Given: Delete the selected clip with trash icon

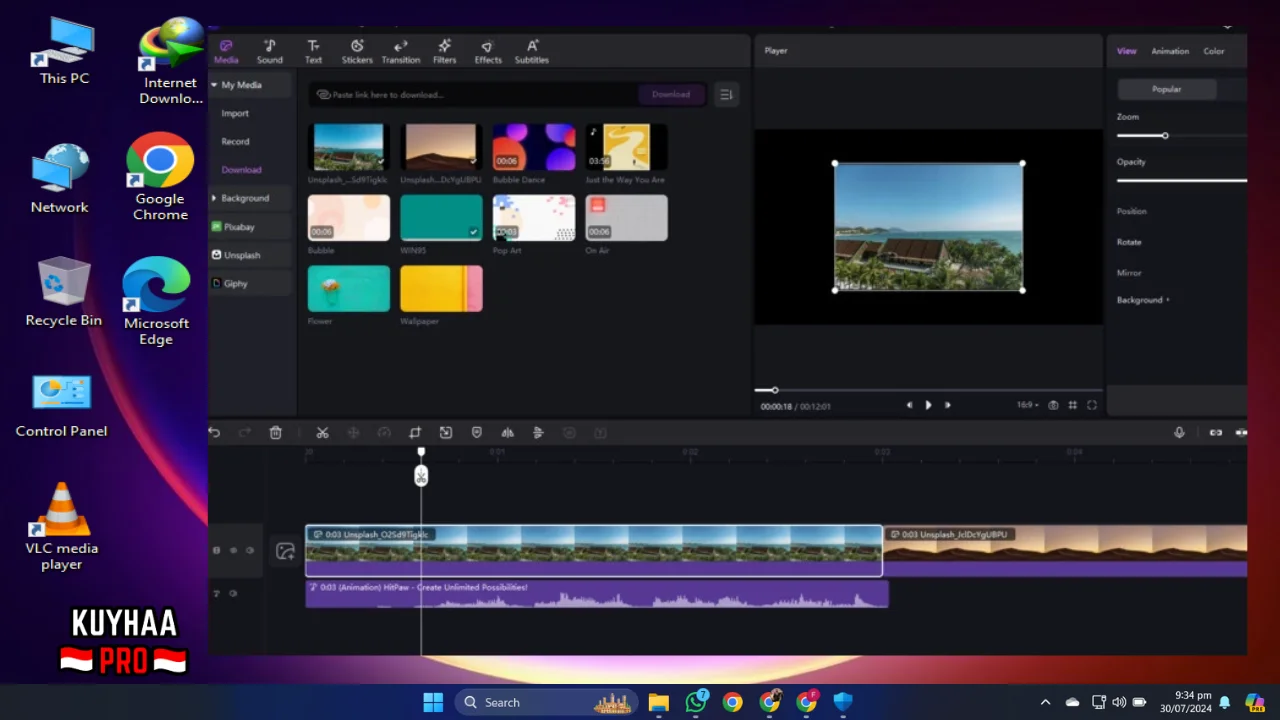Looking at the screenshot, I should [276, 432].
